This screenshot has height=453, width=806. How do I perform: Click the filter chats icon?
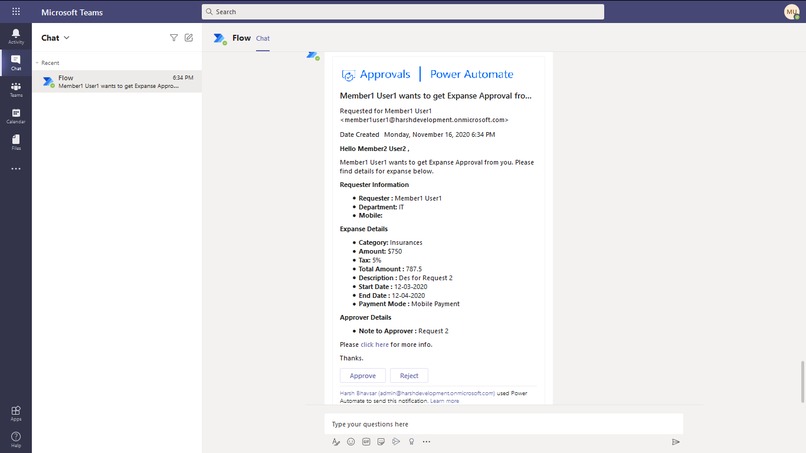[x=174, y=38]
